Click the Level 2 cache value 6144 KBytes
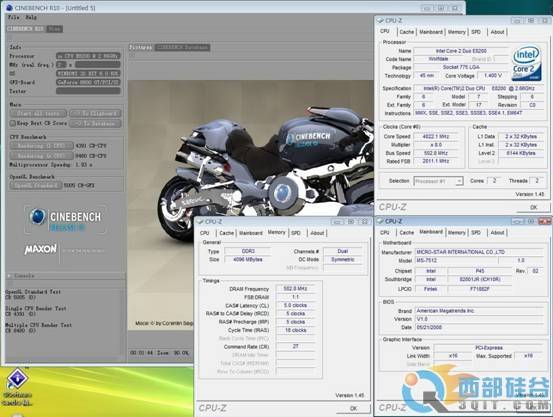The height and width of the screenshot is (417, 553). 521,153
